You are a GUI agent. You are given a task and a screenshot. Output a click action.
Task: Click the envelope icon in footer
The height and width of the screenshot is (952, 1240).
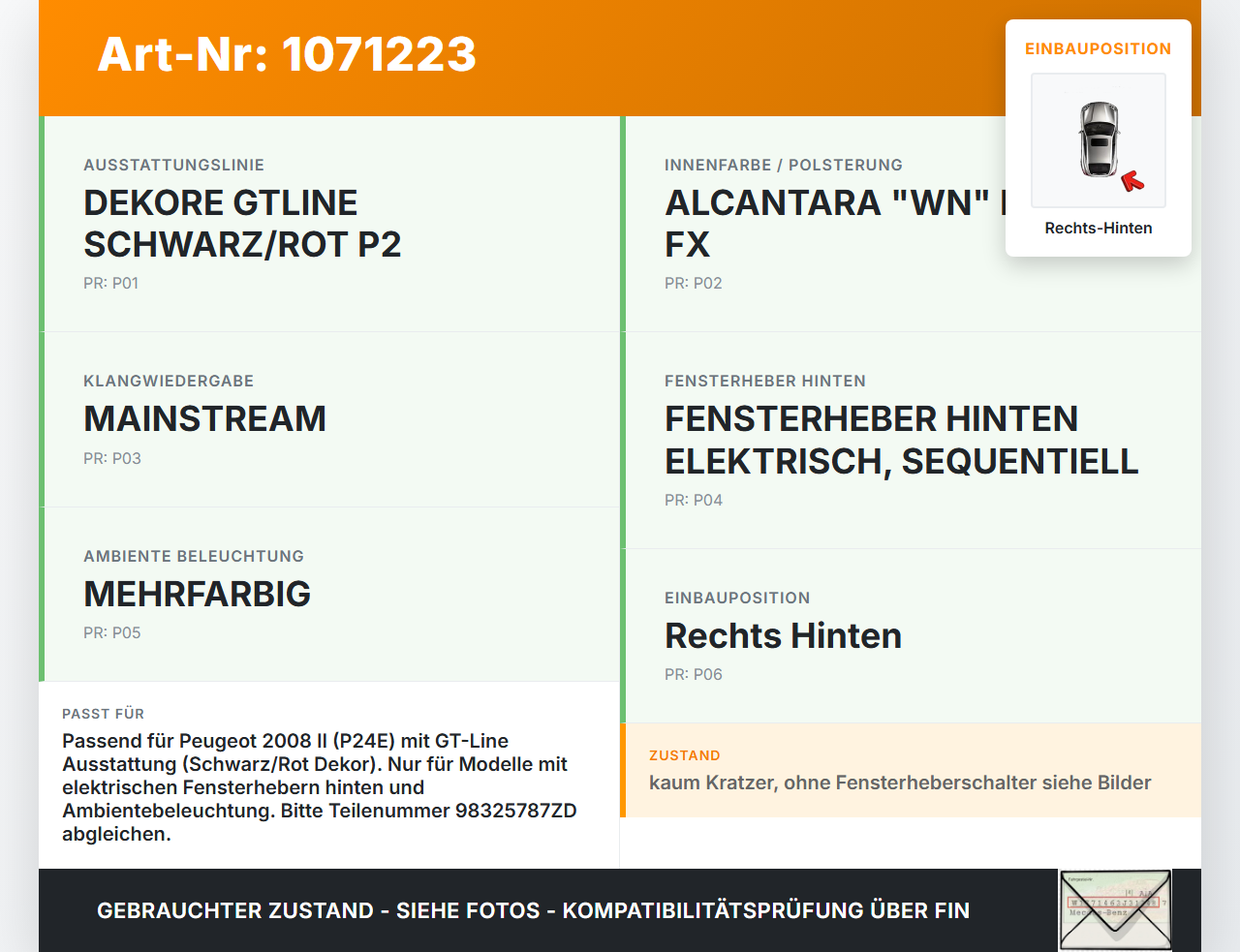point(1115,910)
